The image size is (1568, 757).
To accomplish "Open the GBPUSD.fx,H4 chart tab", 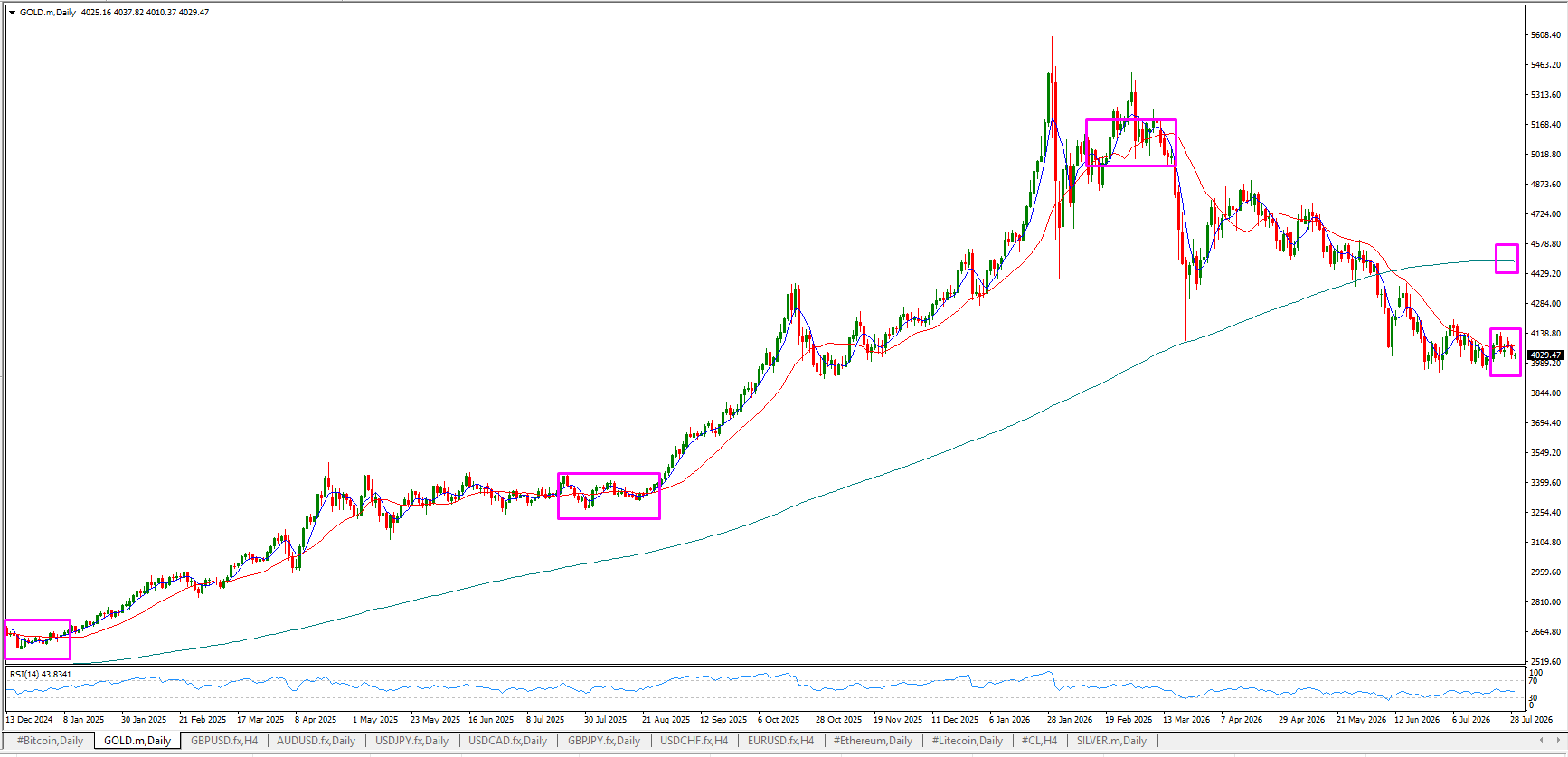I will [x=224, y=741].
